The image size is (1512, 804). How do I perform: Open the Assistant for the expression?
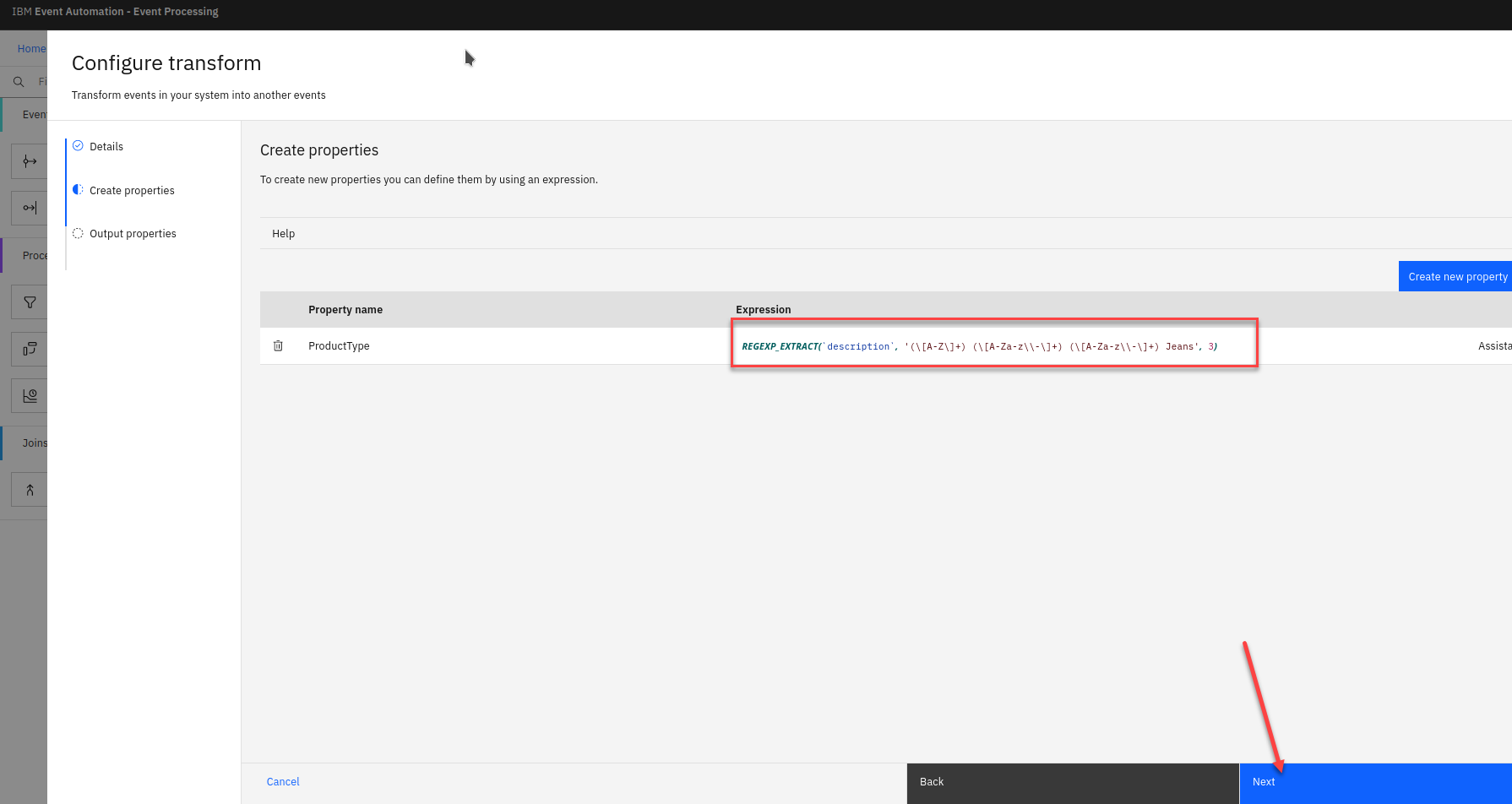pyautogui.click(x=1493, y=346)
